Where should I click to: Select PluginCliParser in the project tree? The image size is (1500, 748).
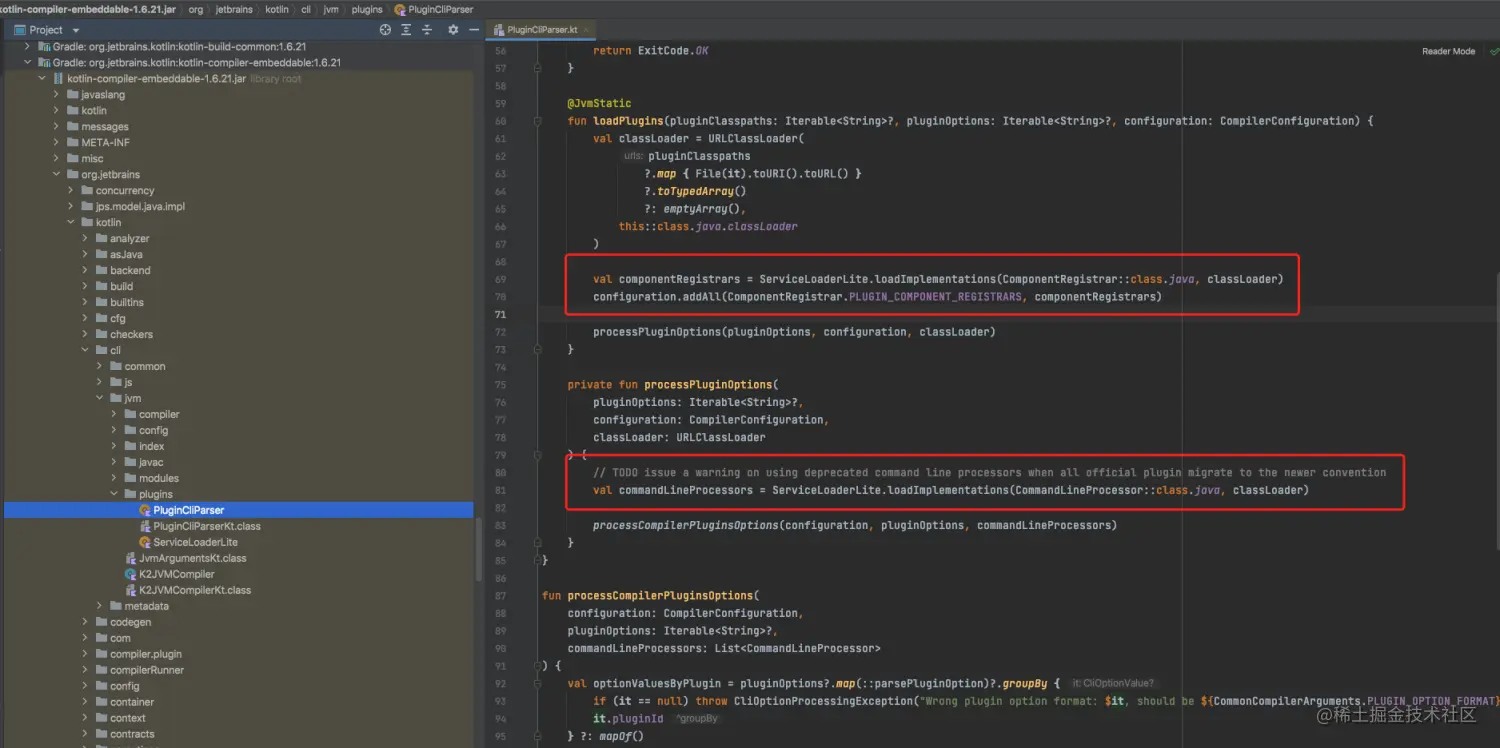point(238,510)
